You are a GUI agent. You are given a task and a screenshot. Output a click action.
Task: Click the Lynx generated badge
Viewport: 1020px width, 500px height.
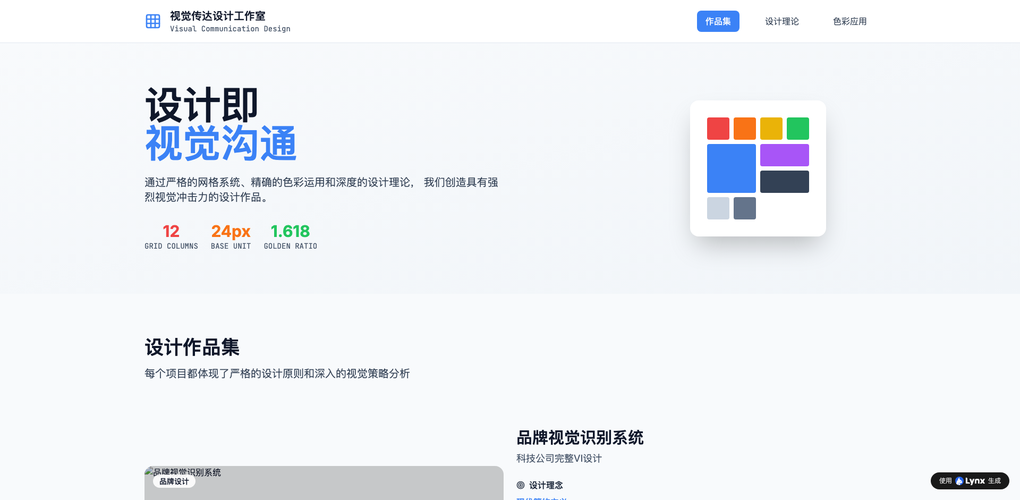pyautogui.click(x=970, y=480)
